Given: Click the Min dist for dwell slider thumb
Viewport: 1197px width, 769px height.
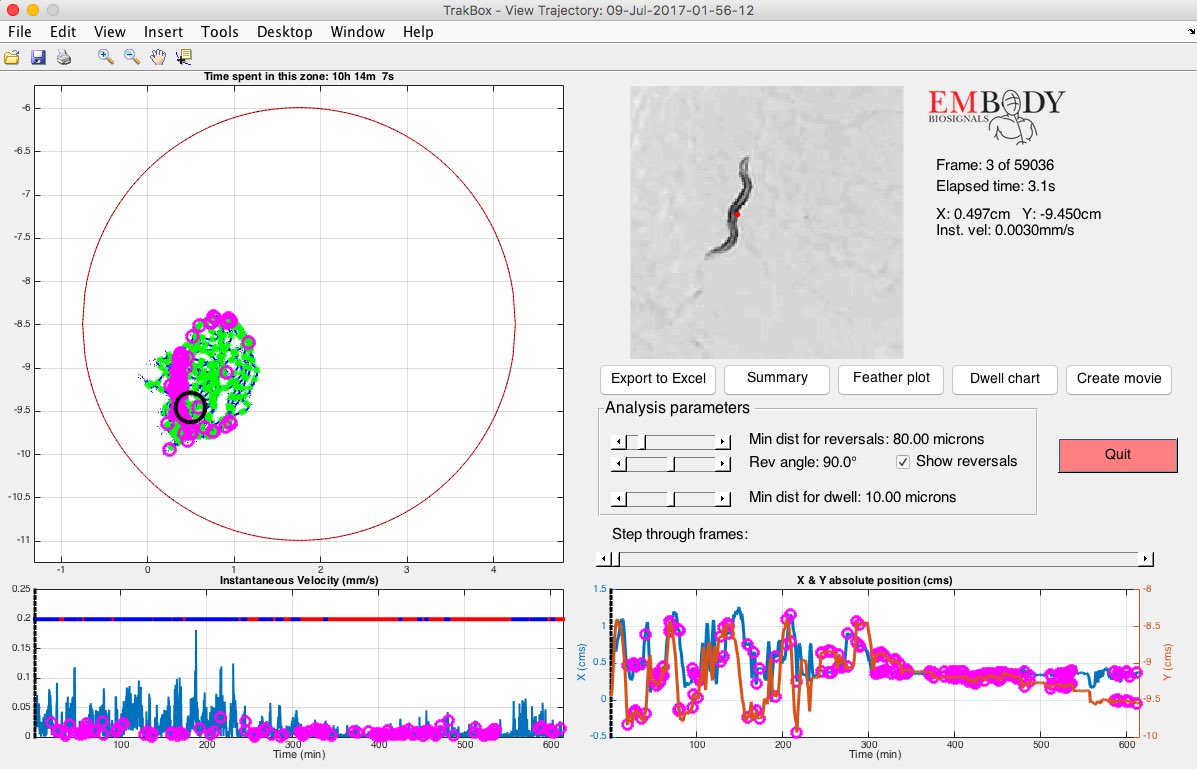Looking at the screenshot, I should (671, 499).
